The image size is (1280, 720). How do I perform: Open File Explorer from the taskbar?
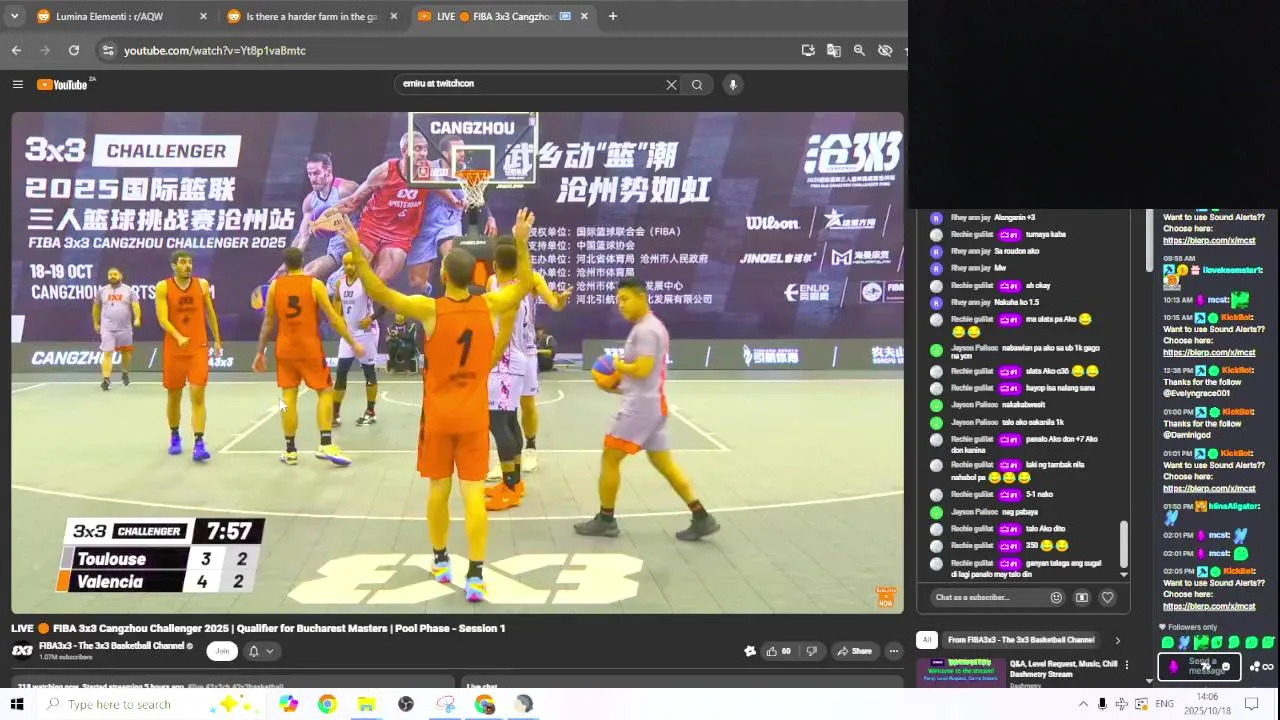[x=366, y=704]
